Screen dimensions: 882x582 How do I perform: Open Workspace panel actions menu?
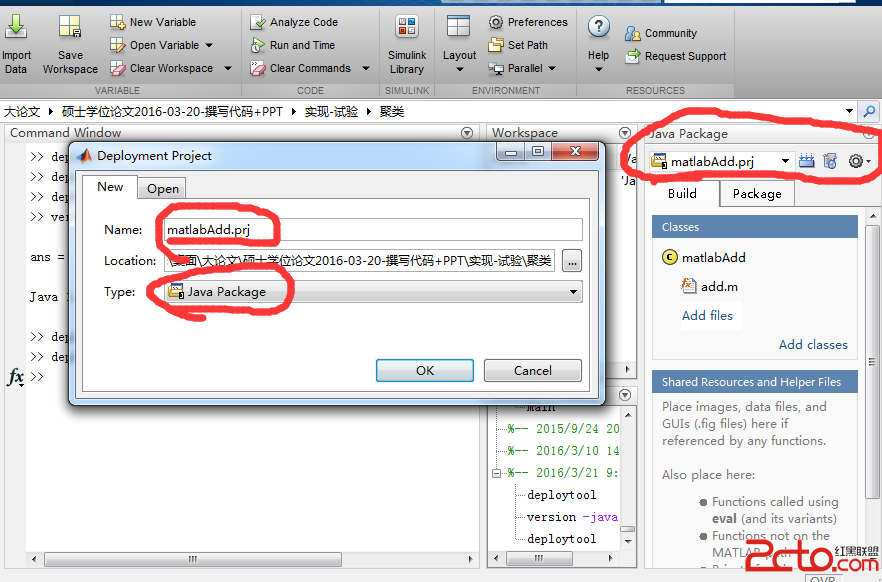tap(625, 133)
